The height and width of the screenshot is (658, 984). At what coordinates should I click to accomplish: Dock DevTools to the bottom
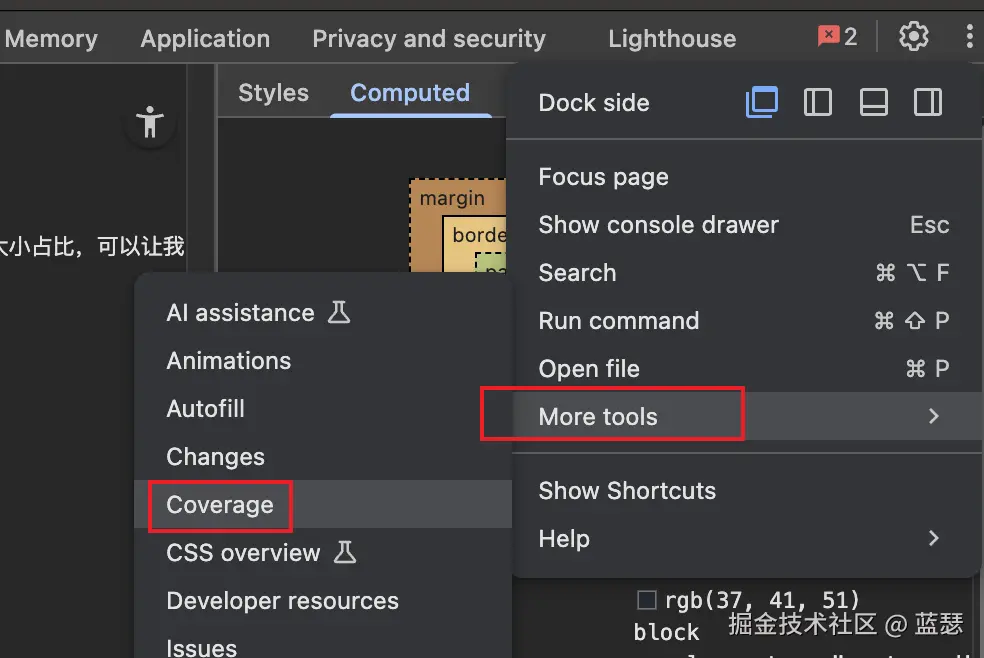point(874,102)
